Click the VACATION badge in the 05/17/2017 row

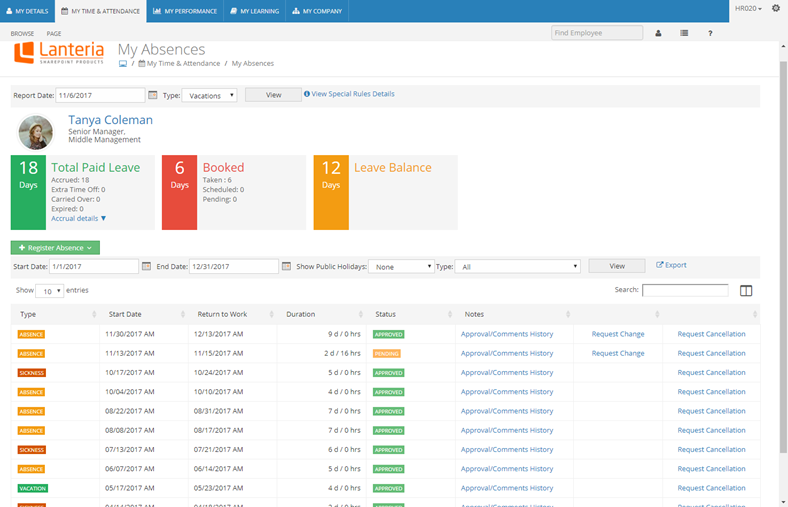(33, 488)
